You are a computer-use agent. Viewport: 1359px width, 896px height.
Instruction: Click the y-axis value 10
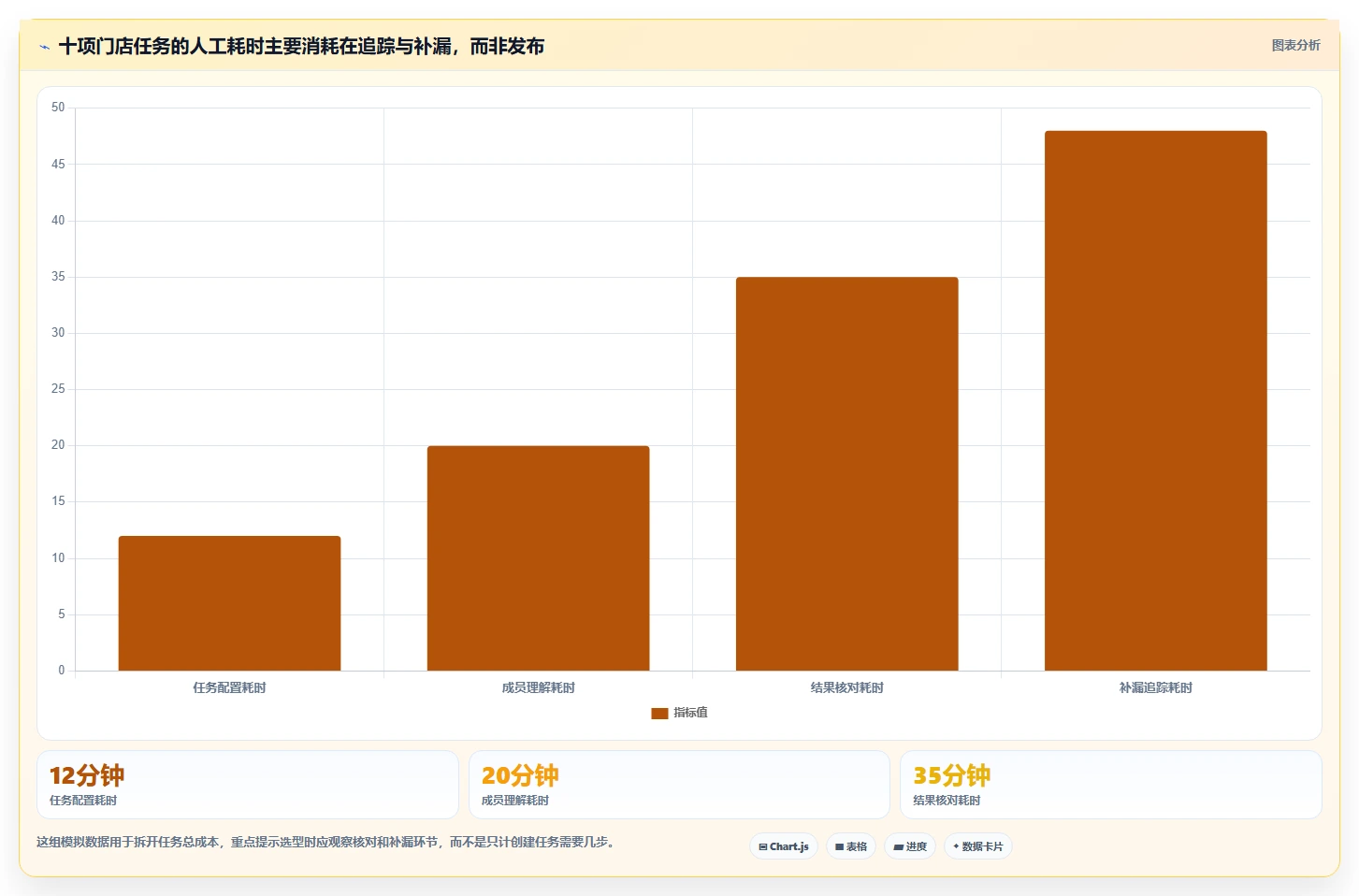click(x=58, y=558)
